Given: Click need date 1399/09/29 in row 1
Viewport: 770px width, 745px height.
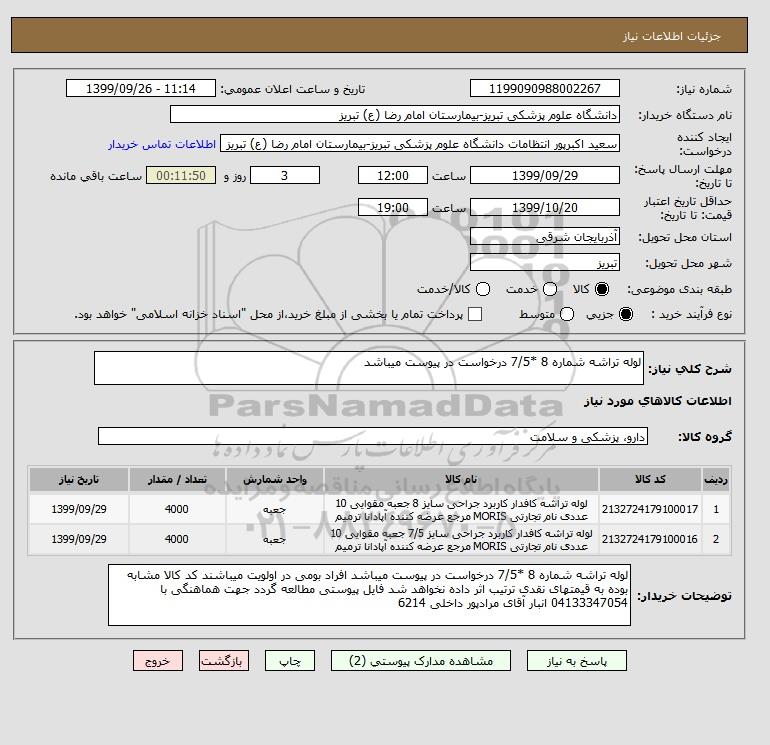Looking at the screenshot, I should tap(79, 510).
